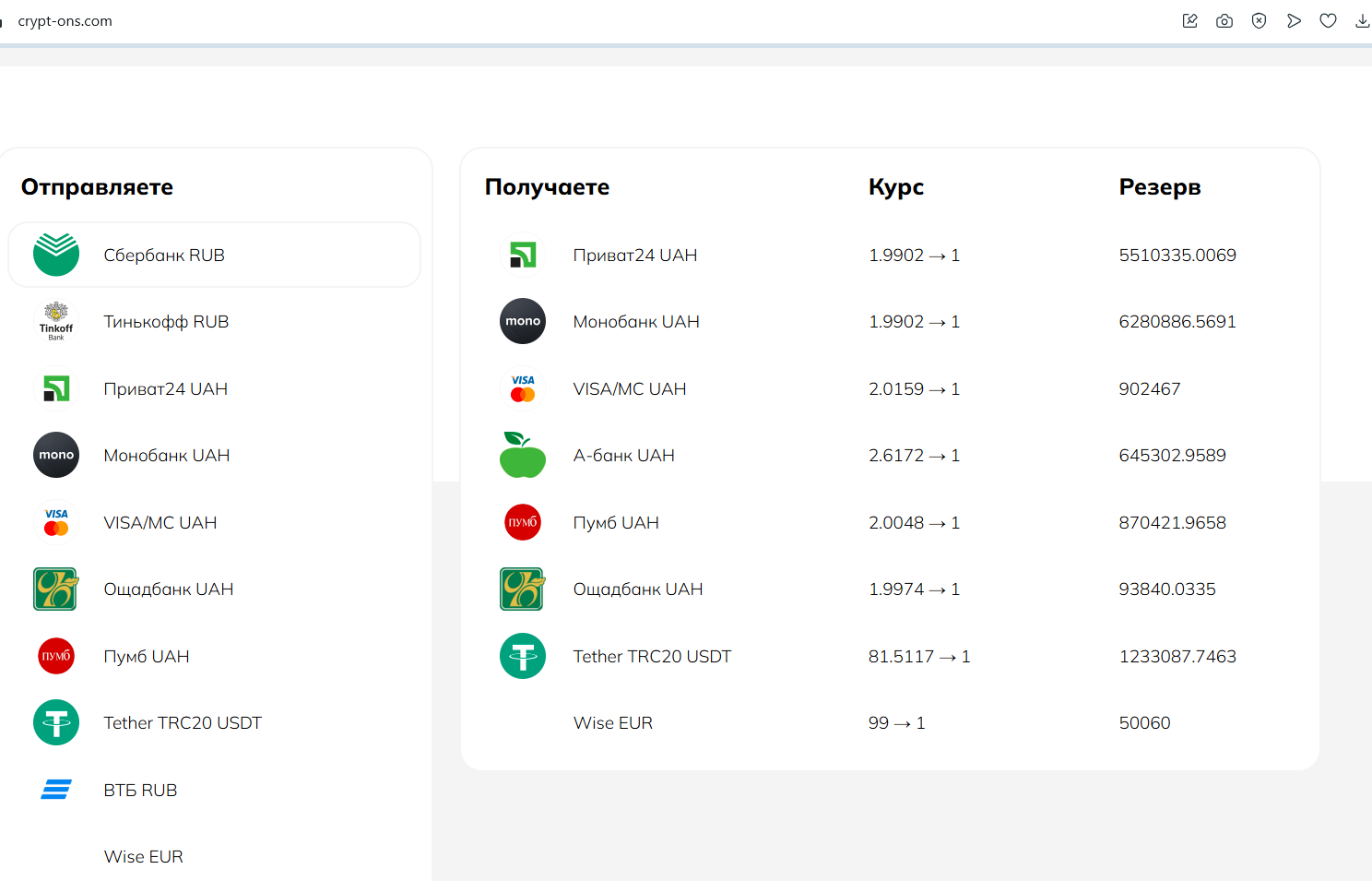Image resolution: width=1372 pixels, height=881 pixels.
Task: Click rate 99 → 1 for Wise EUR
Action: click(896, 722)
